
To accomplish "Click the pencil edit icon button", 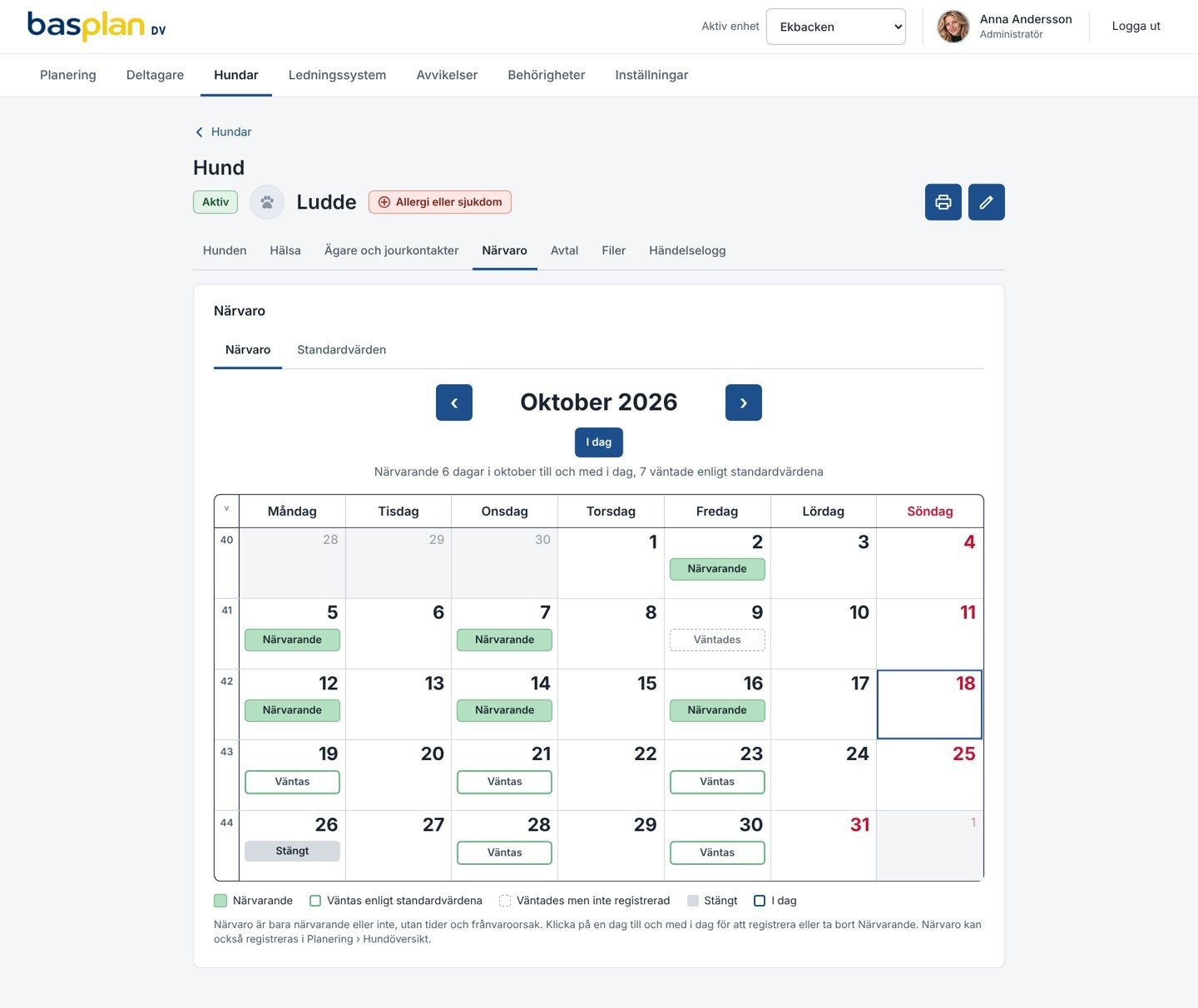I will 986,202.
